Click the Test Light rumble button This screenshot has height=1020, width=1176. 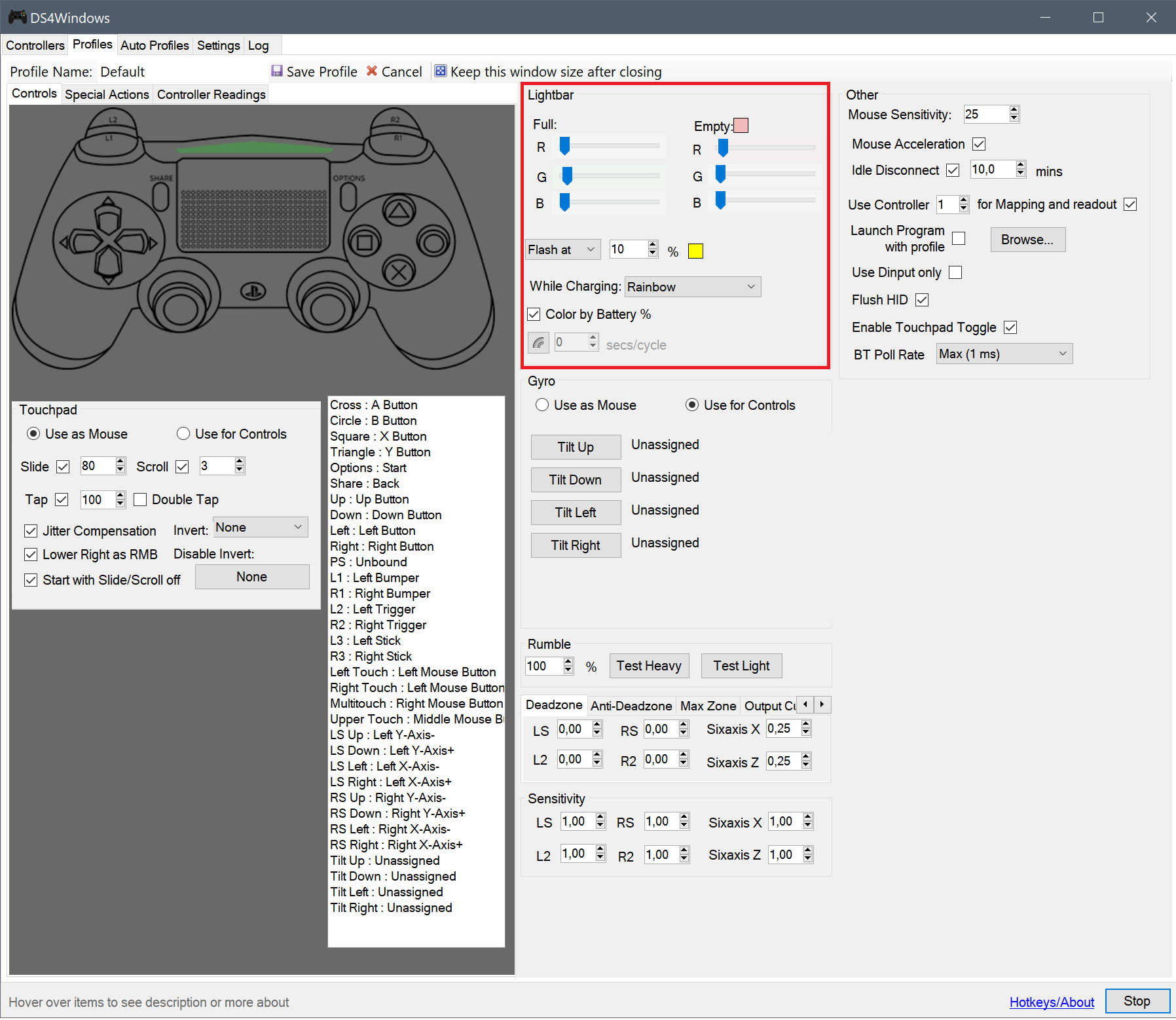741,666
